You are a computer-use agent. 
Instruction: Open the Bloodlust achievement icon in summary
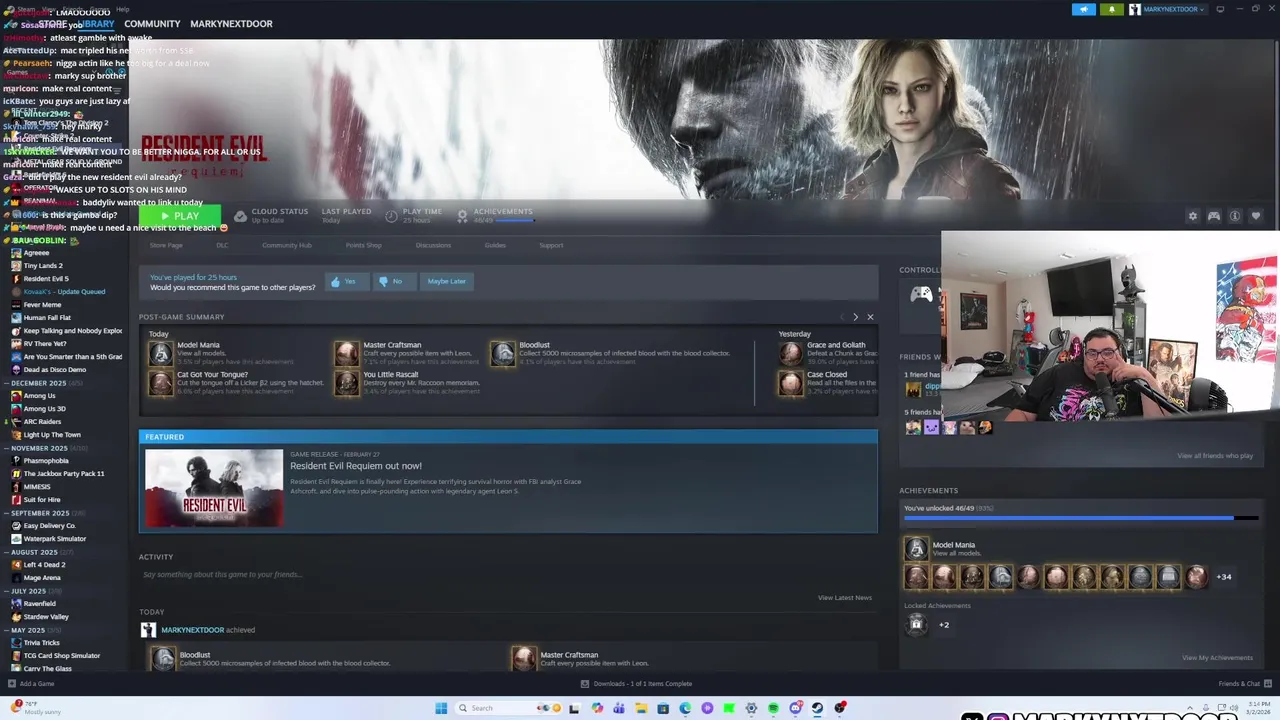(x=502, y=353)
